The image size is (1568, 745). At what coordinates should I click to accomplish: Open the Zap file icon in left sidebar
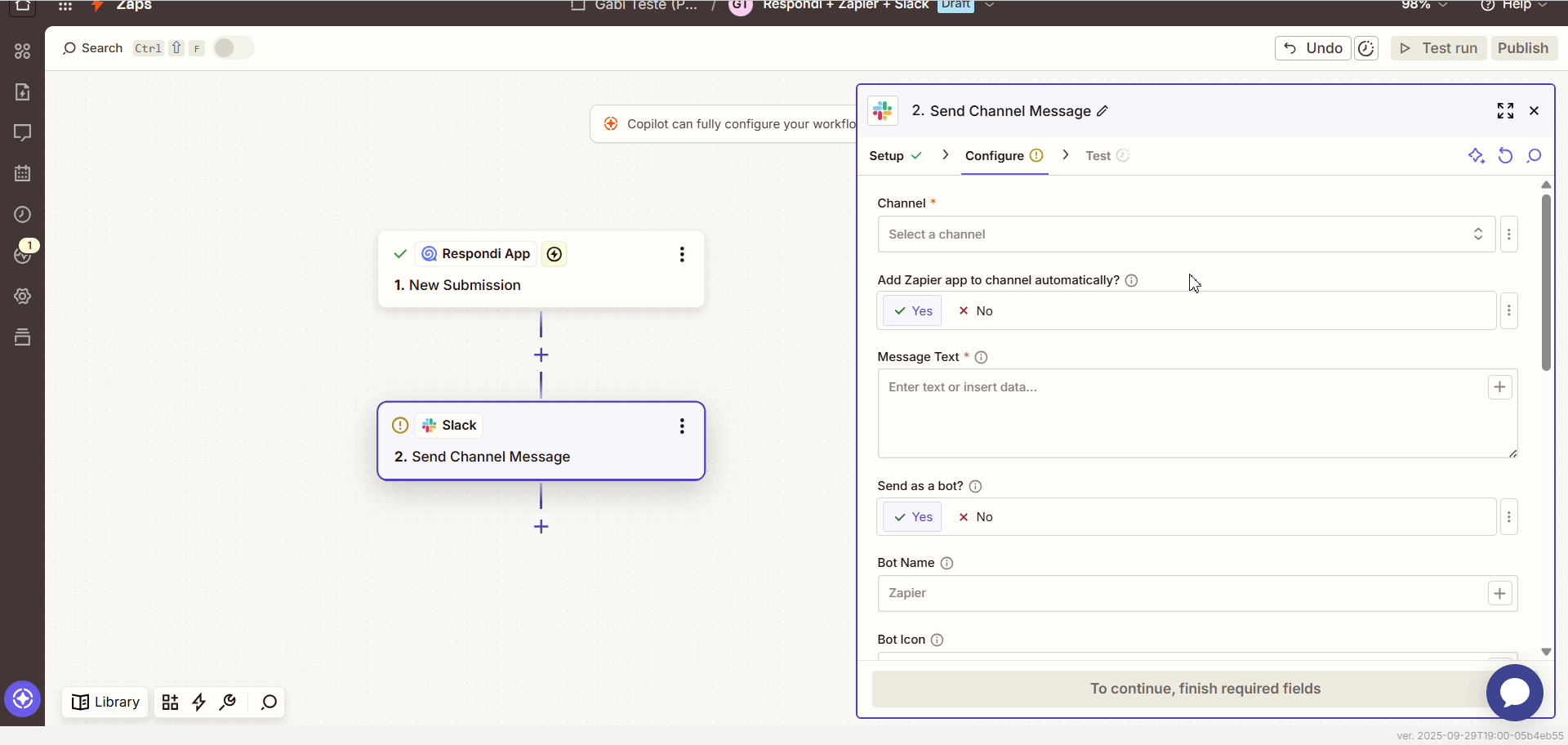point(23,91)
